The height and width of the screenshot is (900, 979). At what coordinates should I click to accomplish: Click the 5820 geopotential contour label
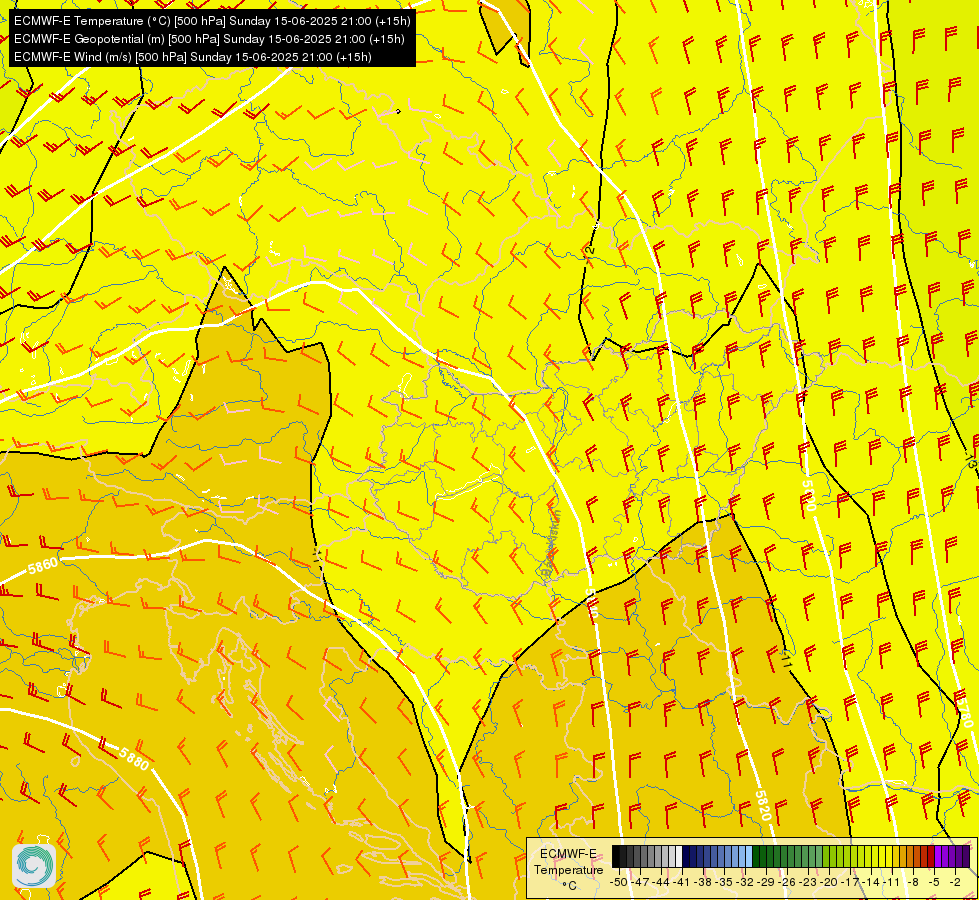click(762, 806)
